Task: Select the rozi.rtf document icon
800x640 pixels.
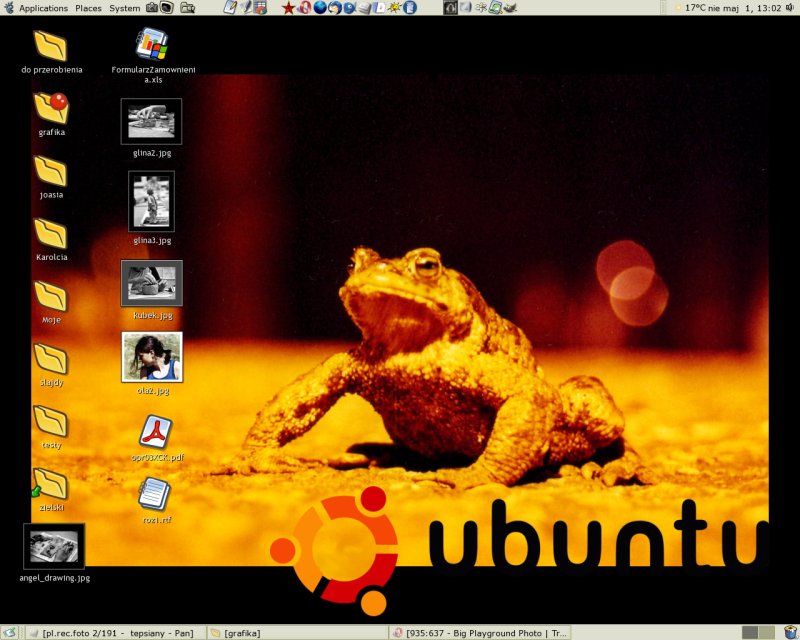Action: 155,494
